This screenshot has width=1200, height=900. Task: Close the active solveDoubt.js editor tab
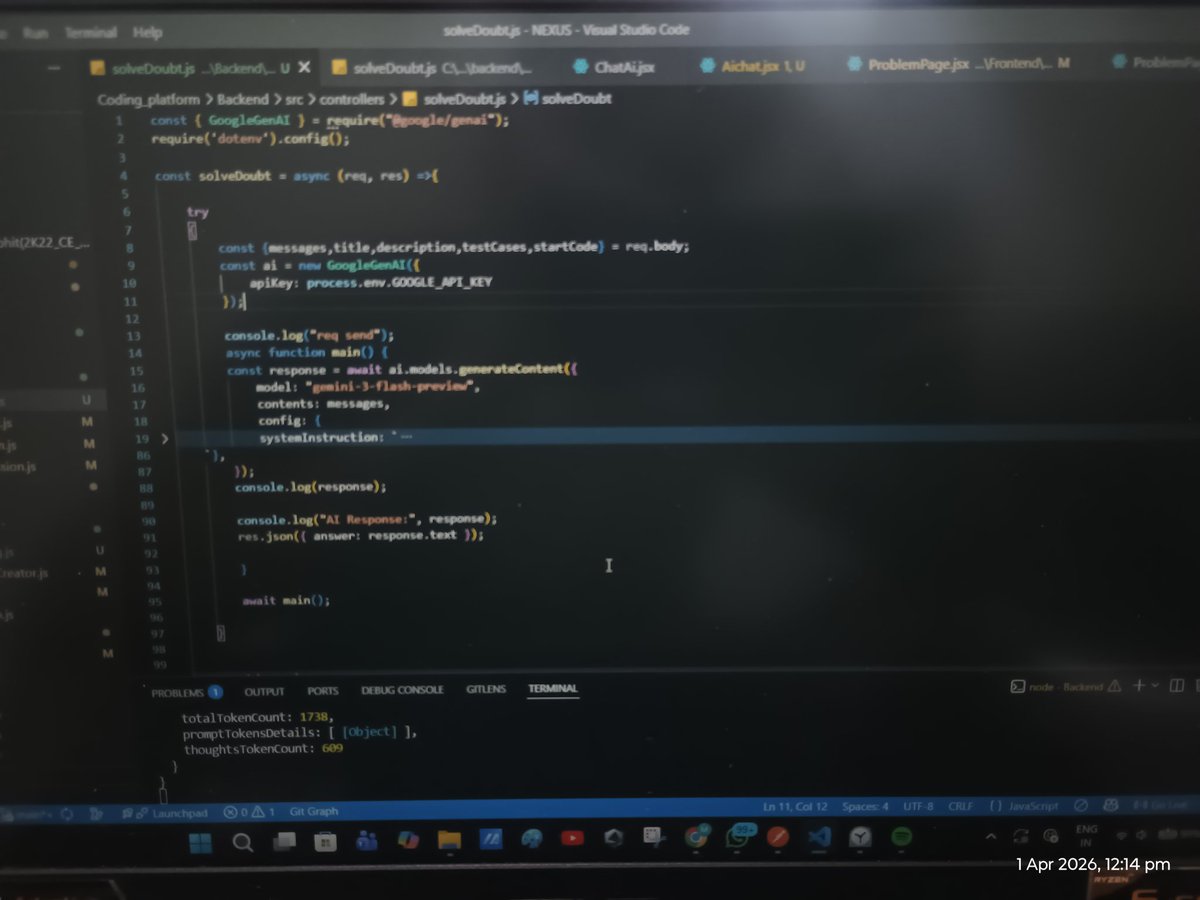pyautogui.click(x=305, y=67)
